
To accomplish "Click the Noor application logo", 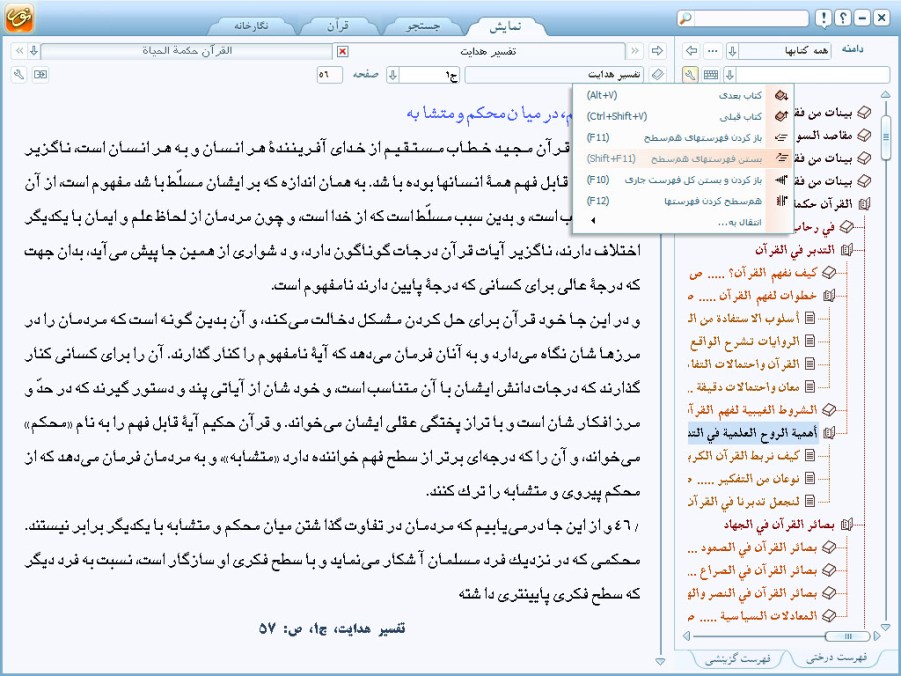I will 19,17.
